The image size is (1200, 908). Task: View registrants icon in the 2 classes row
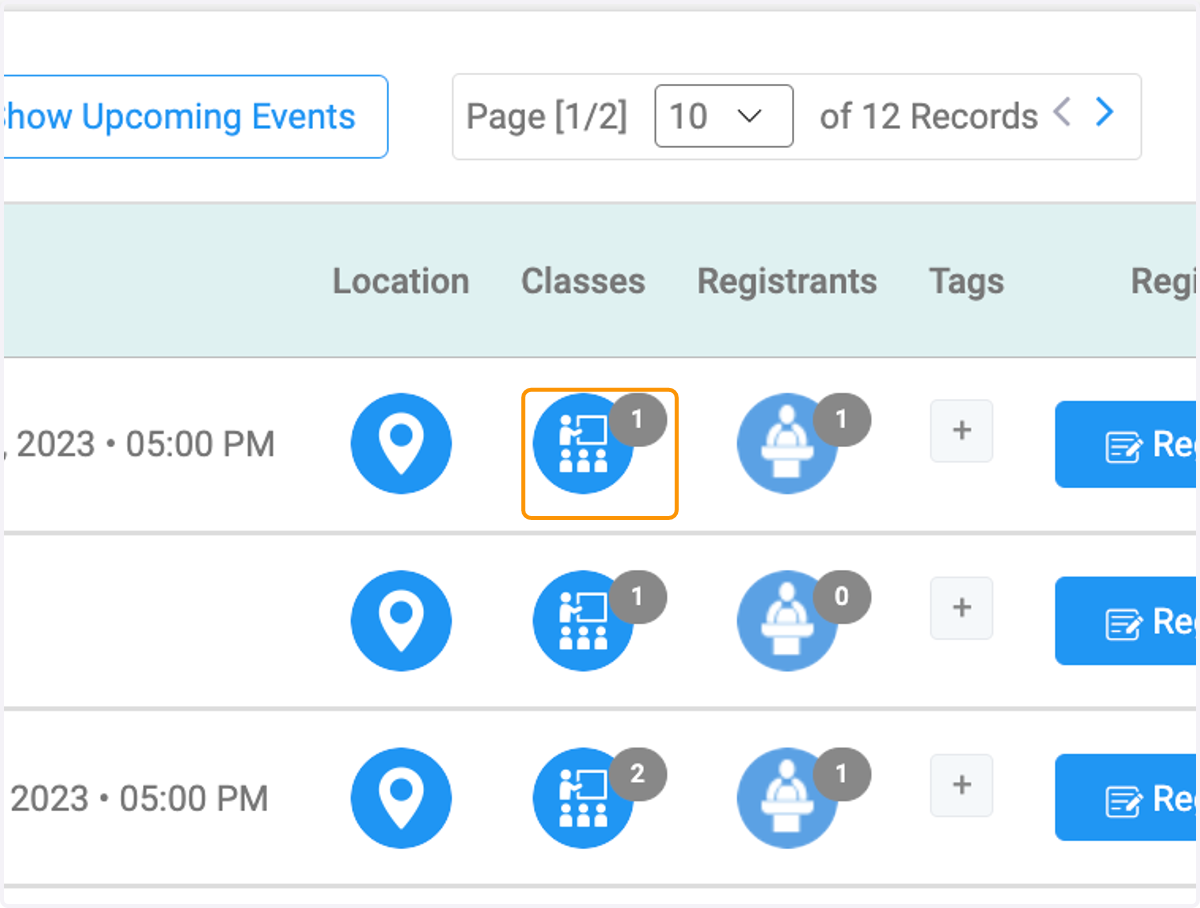788,798
